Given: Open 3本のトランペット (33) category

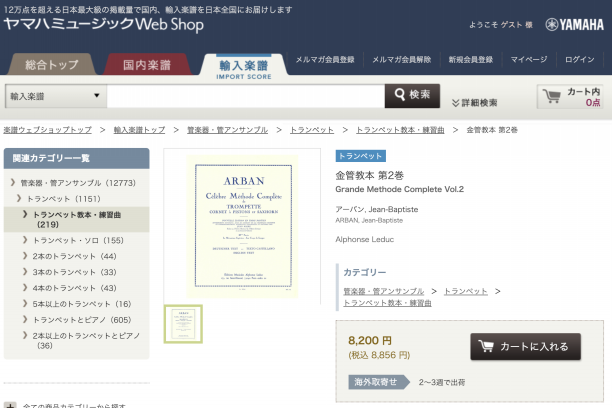Looking at the screenshot, I should (74, 272).
